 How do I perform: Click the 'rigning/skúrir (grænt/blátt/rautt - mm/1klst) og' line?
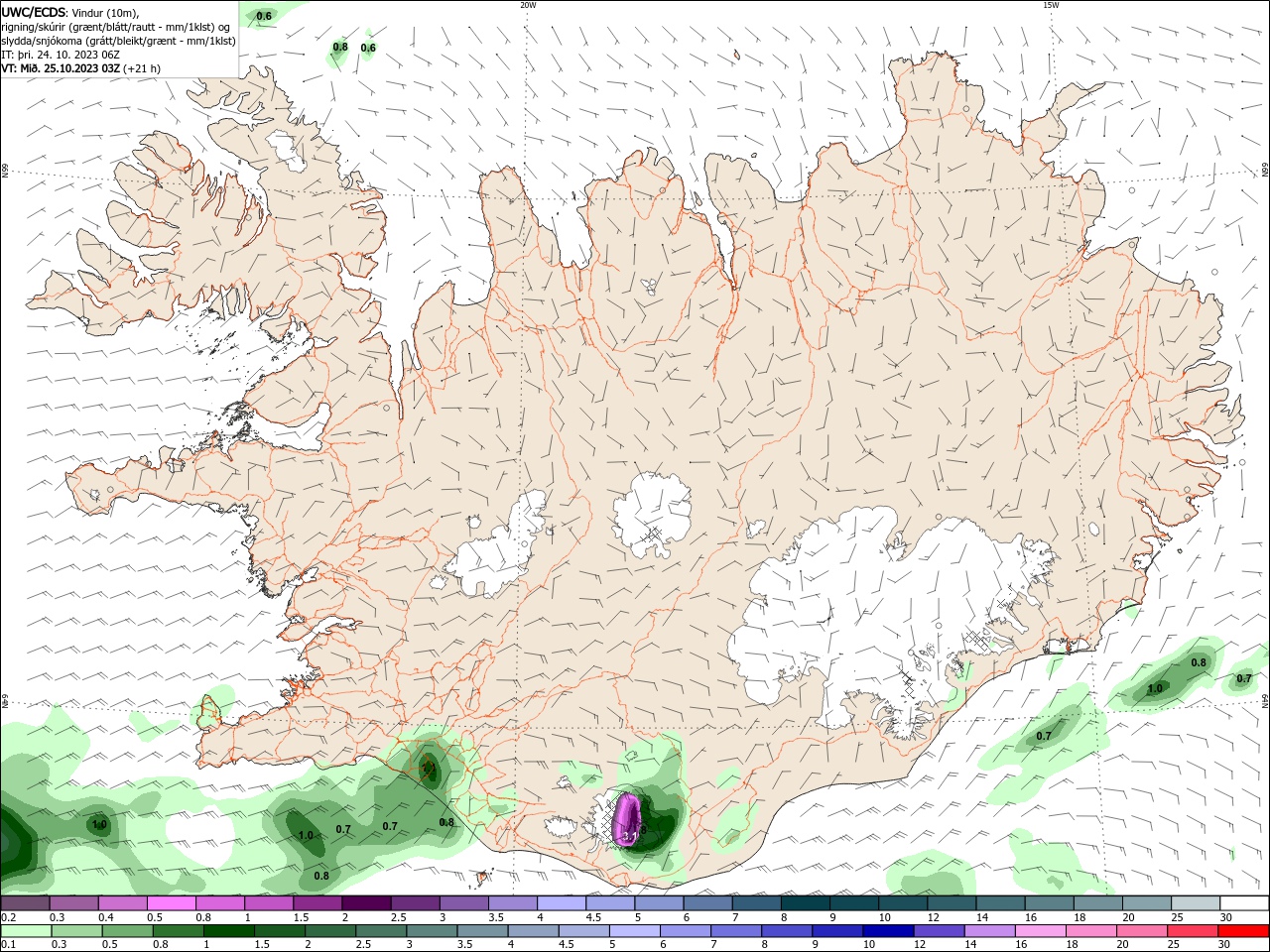117,27
